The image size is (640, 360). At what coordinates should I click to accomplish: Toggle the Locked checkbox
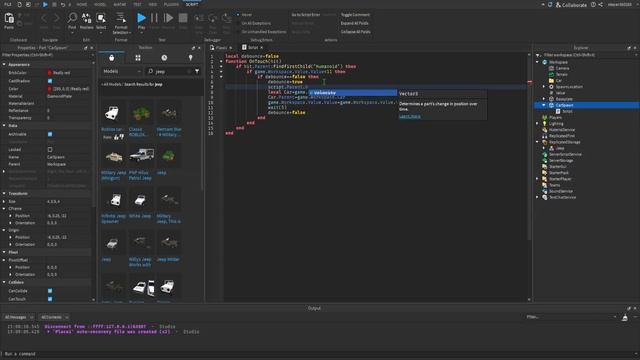50,149
